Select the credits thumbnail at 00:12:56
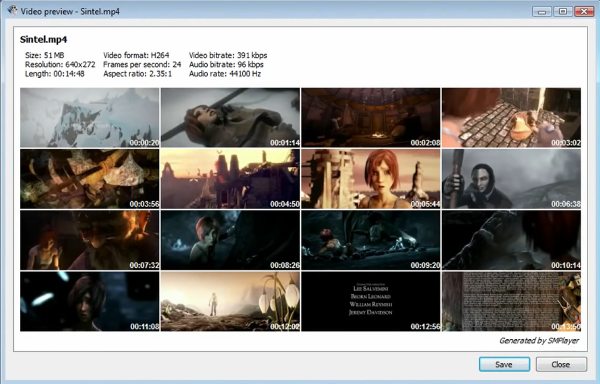 (x=371, y=301)
